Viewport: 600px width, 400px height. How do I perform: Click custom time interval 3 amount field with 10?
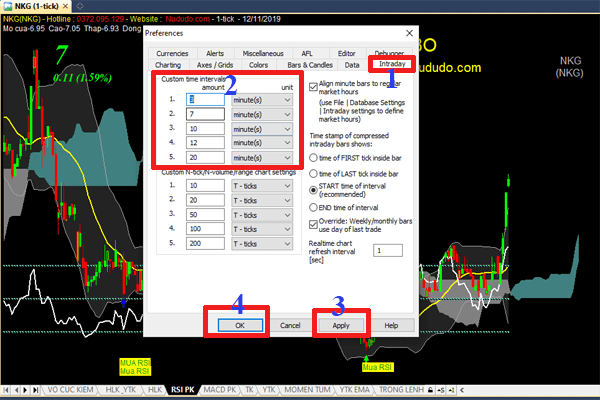tap(205, 129)
